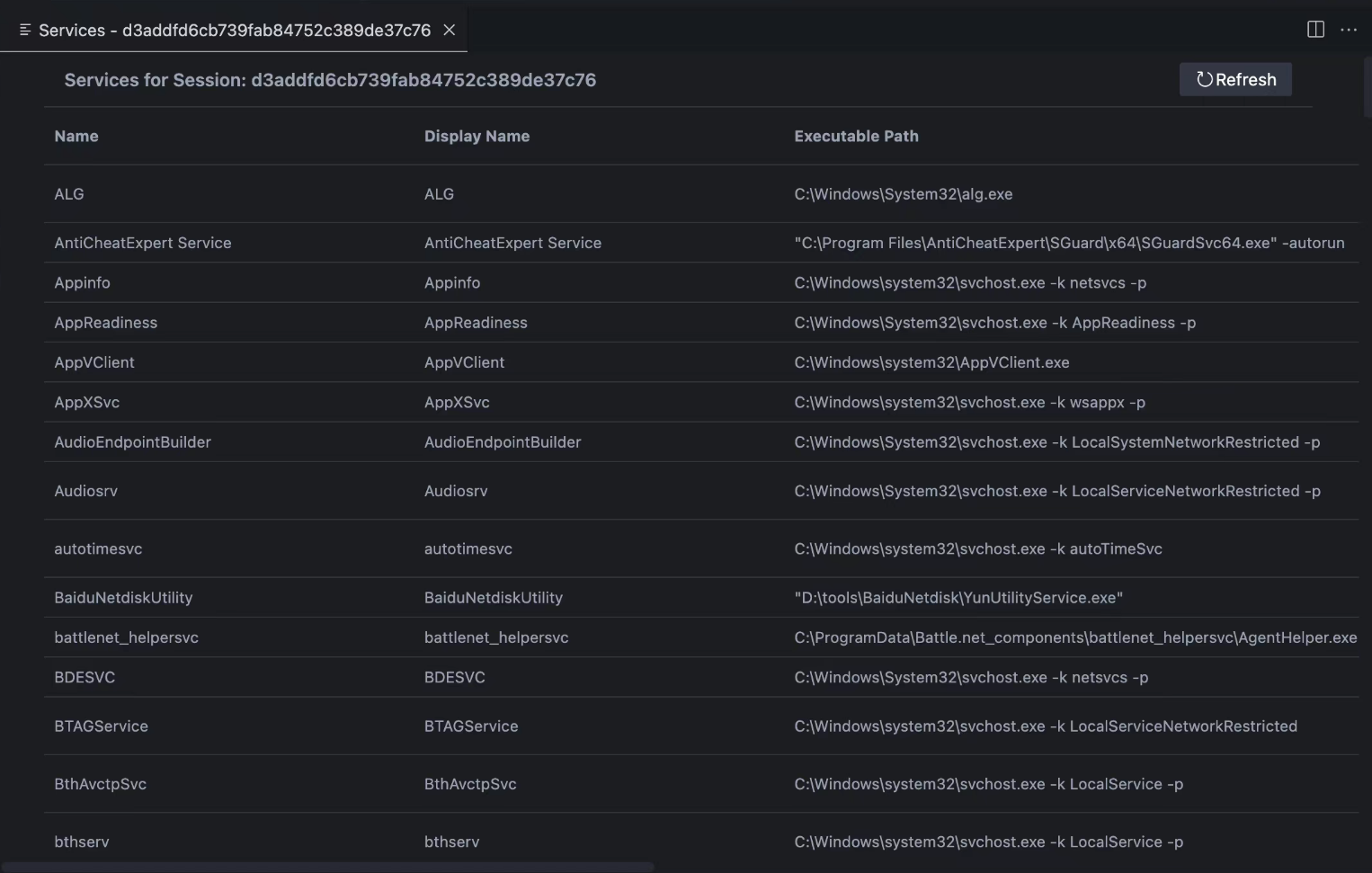This screenshot has height=873, width=1372.
Task: Click Audiosrv's LocalServiceNetworkRestricted -p path
Action: click(x=1056, y=491)
